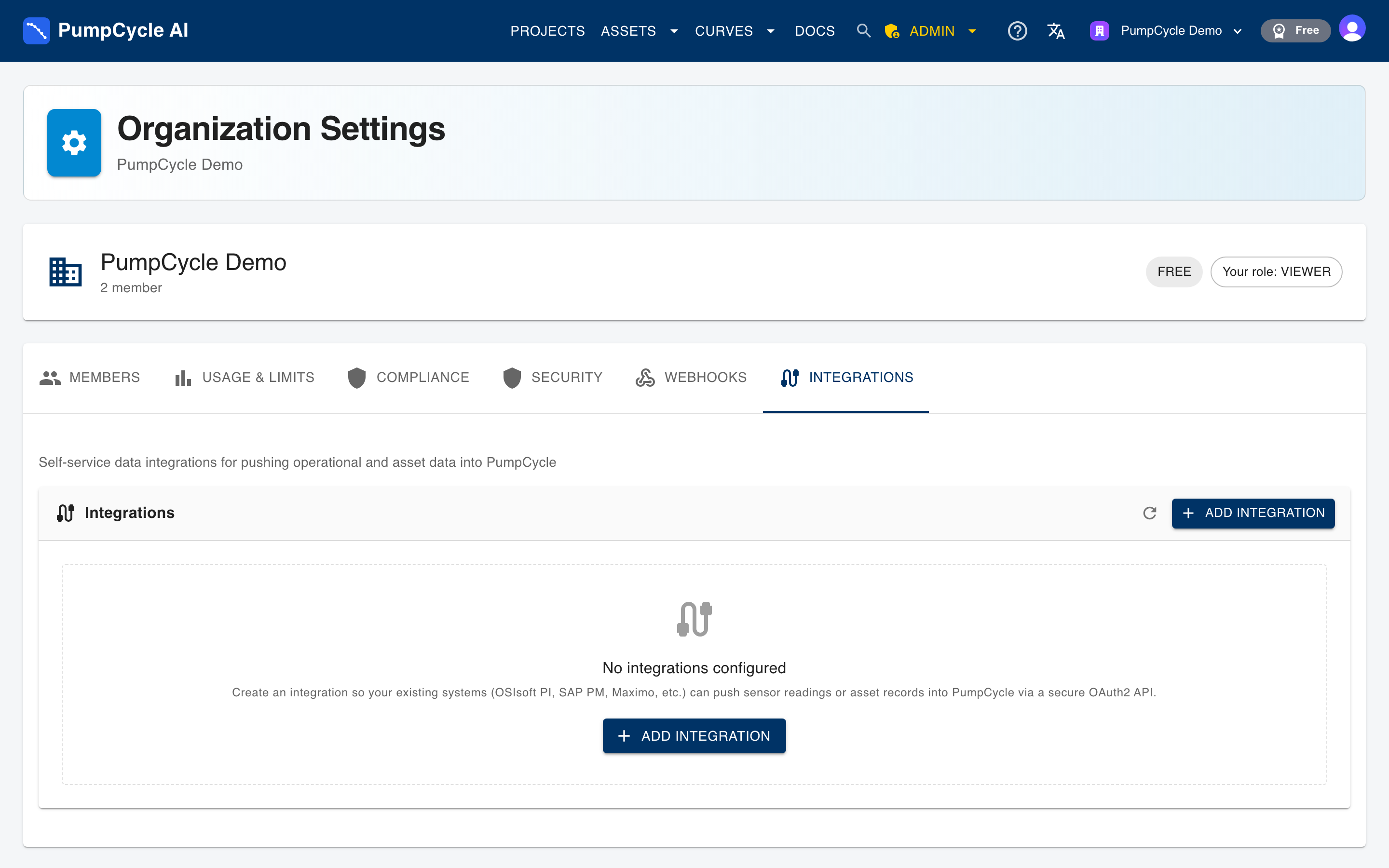1389x868 pixels.
Task: Click the Webhooks icon
Action: pyautogui.click(x=645, y=377)
